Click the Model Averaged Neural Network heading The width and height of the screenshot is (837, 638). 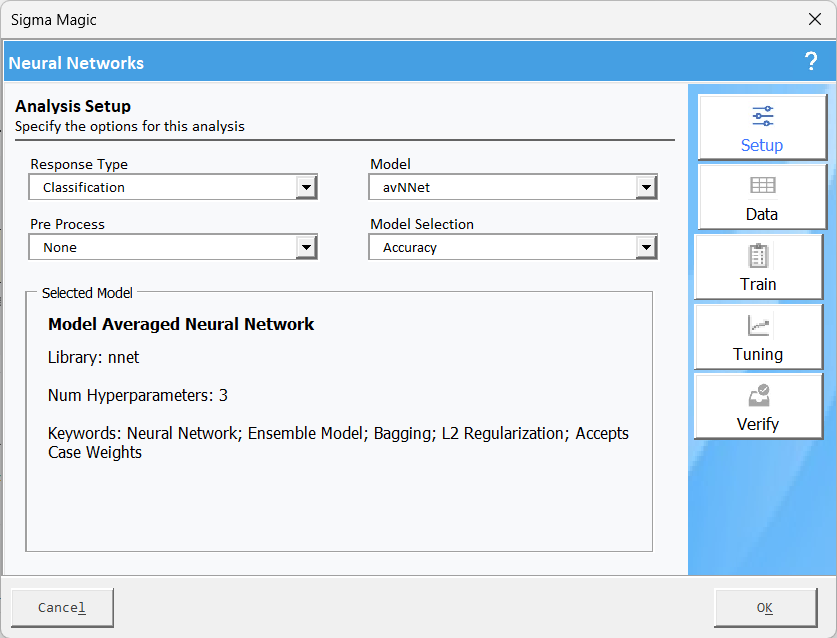coord(181,324)
